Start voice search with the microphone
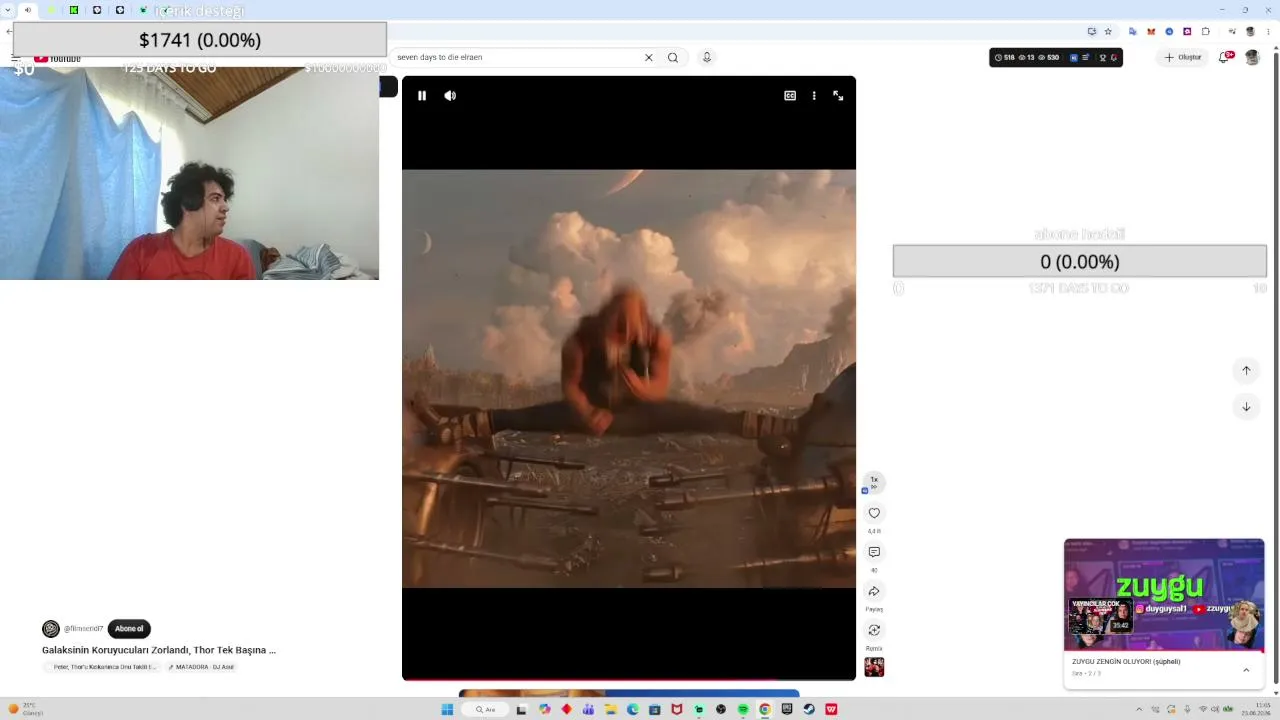The height and width of the screenshot is (720, 1280). [x=707, y=58]
